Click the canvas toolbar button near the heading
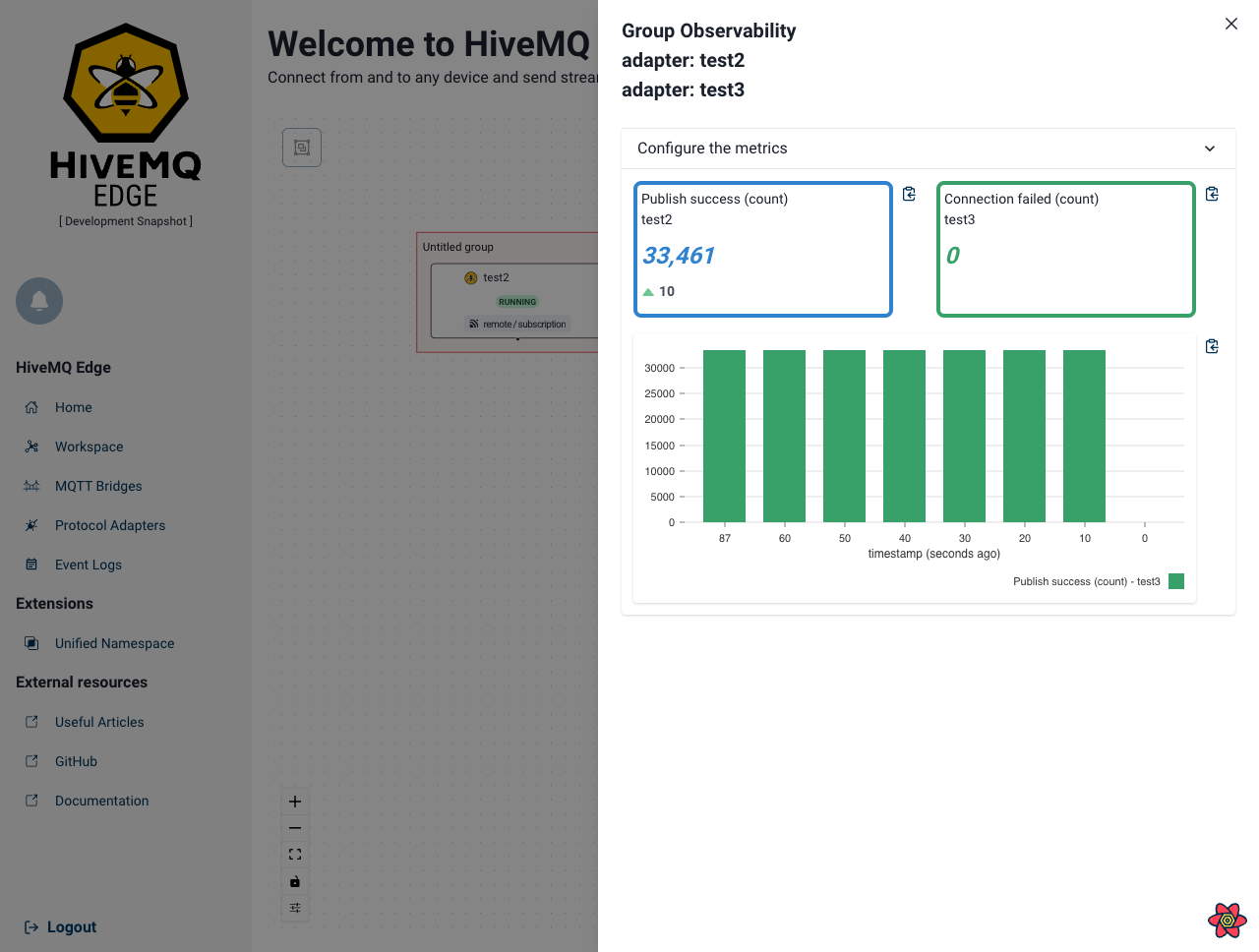The width and height of the screenshot is (1259, 952). (302, 148)
